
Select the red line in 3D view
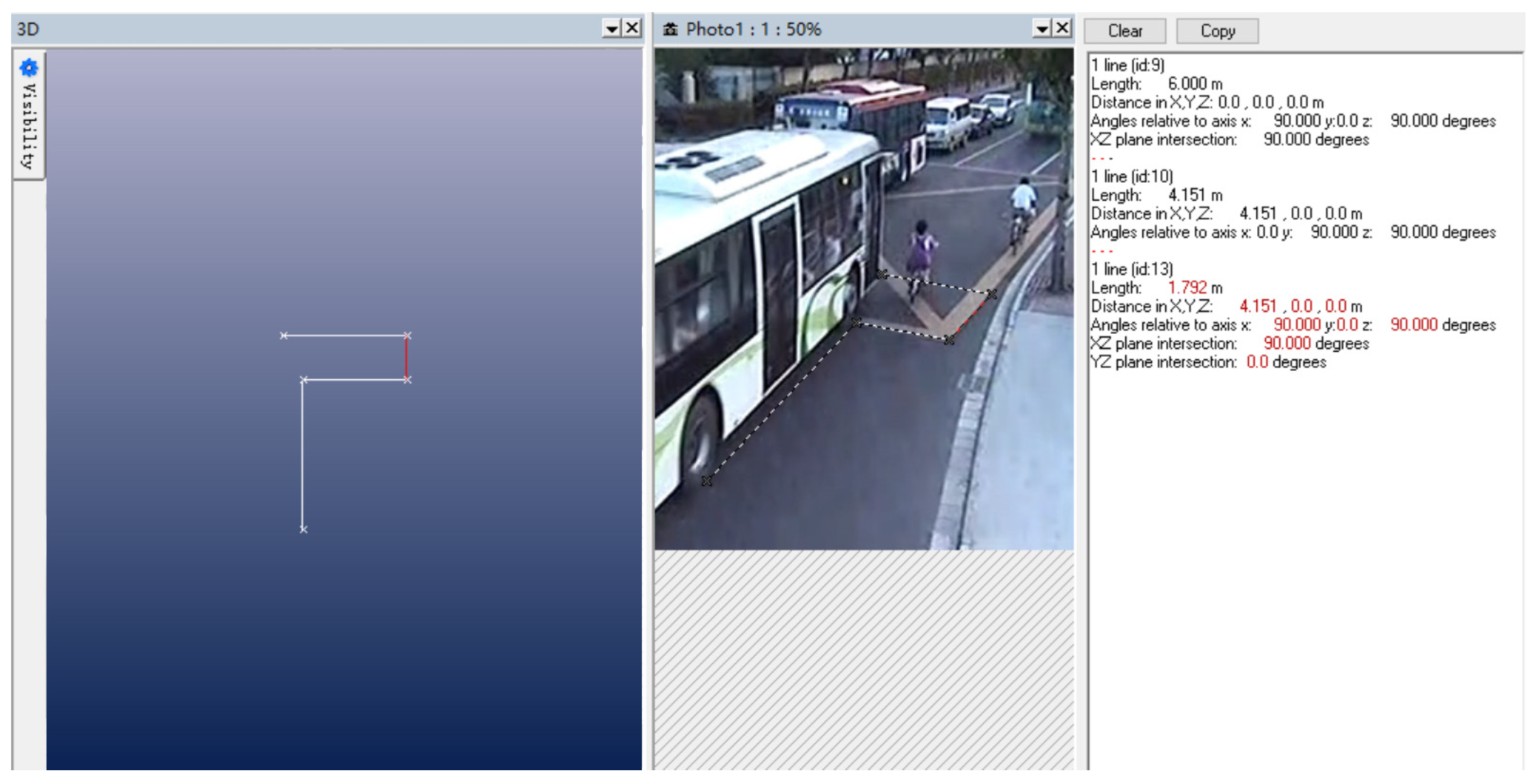tap(406, 357)
